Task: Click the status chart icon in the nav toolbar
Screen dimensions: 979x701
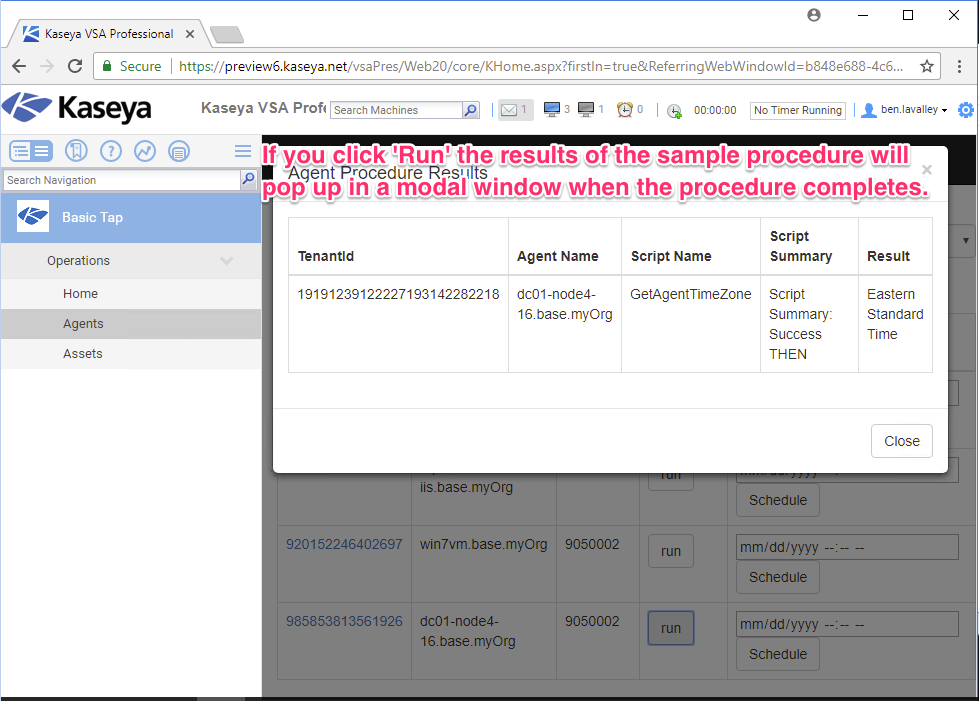Action: point(145,150)
